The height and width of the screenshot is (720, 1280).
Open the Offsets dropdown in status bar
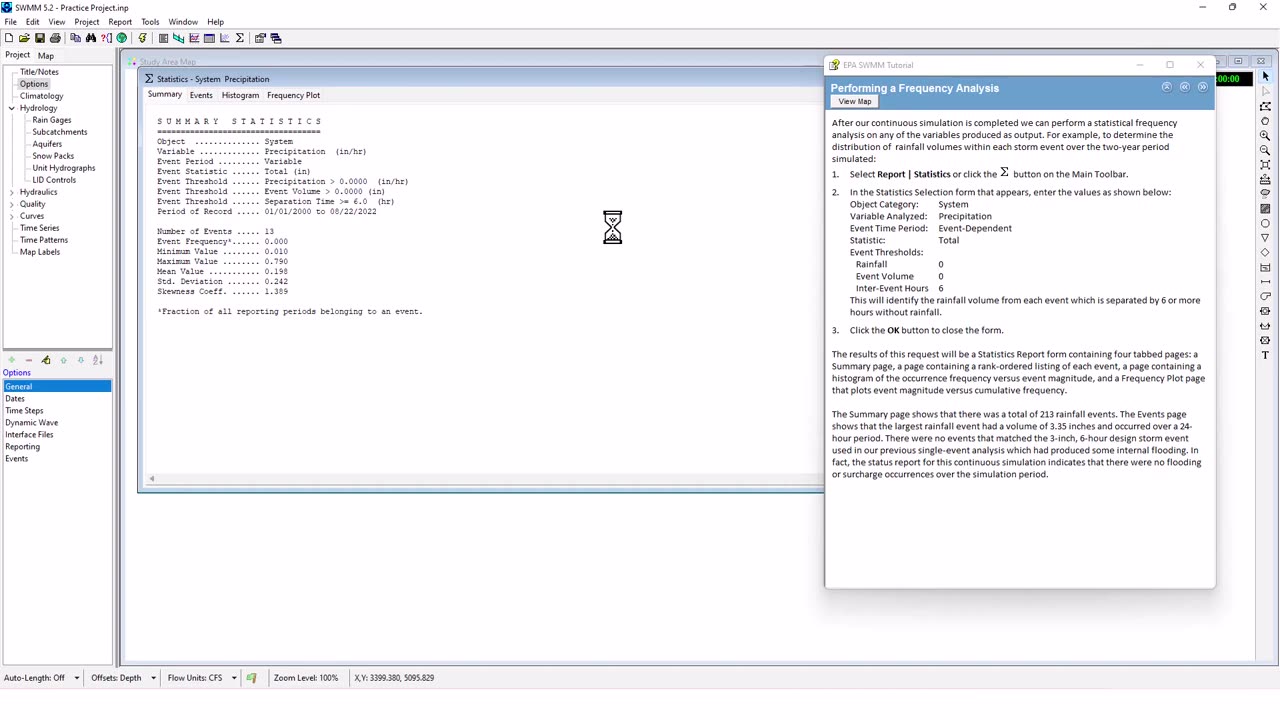tap(151, 677)
